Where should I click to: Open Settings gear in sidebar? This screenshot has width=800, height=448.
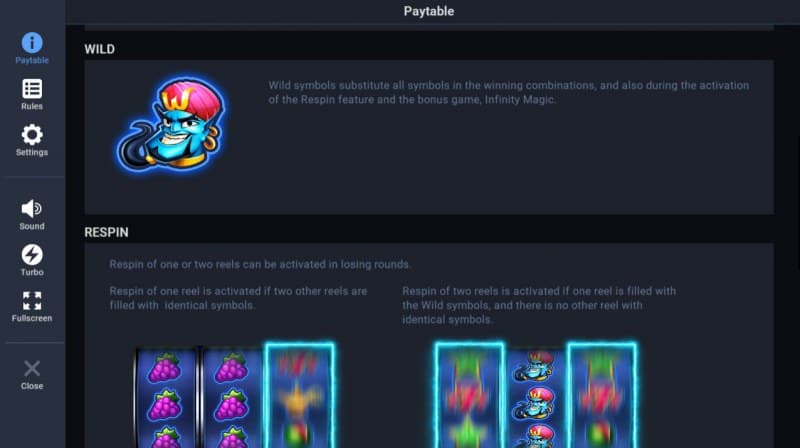pyautogui.click(x=32, y=135)
